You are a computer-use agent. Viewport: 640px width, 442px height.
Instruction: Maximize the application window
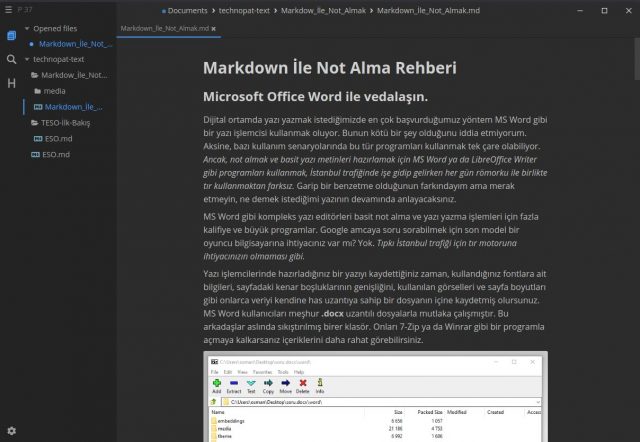point(604,11)
